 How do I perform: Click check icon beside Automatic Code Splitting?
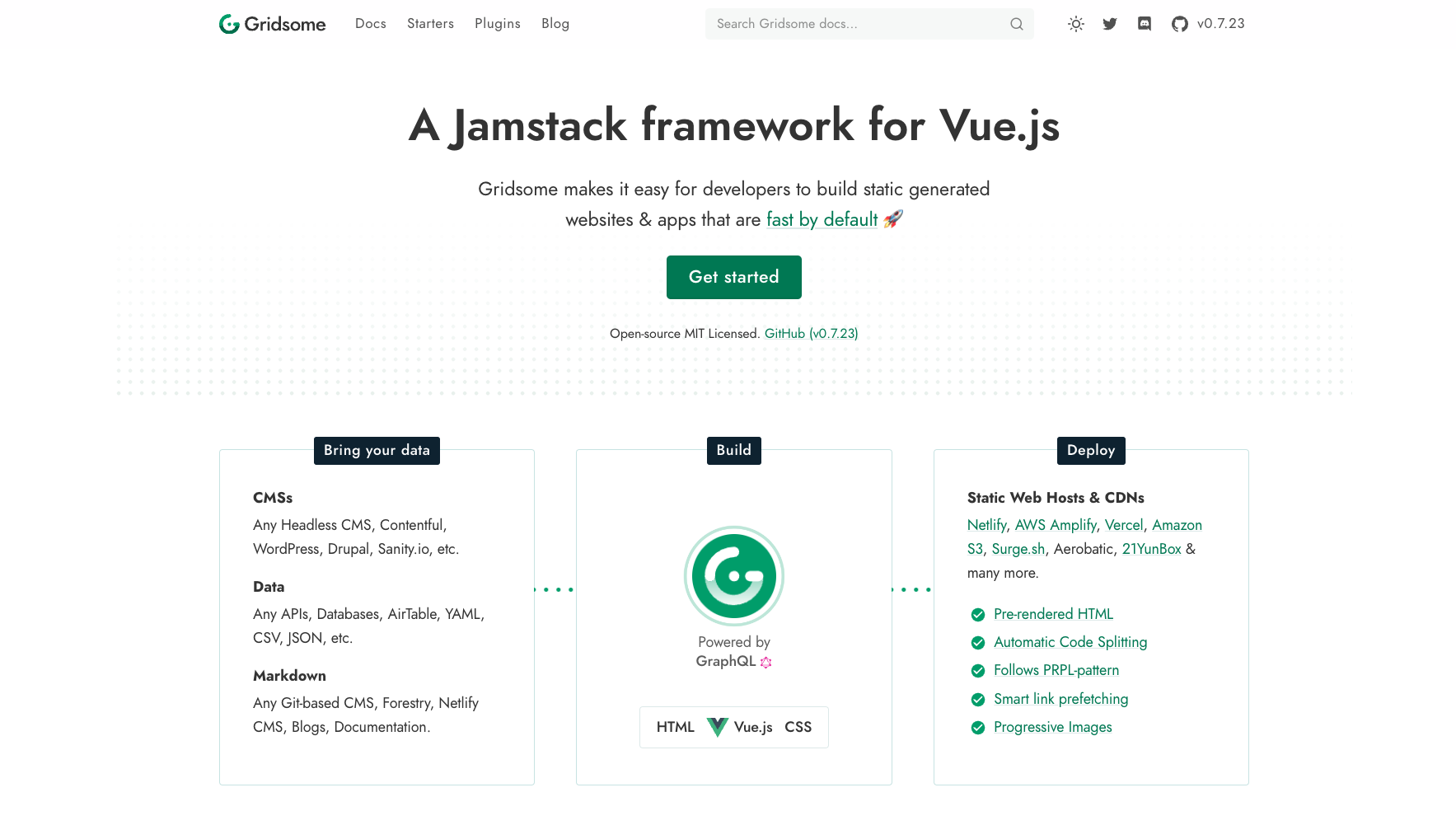pyautogui.click(x=978, y=643)
